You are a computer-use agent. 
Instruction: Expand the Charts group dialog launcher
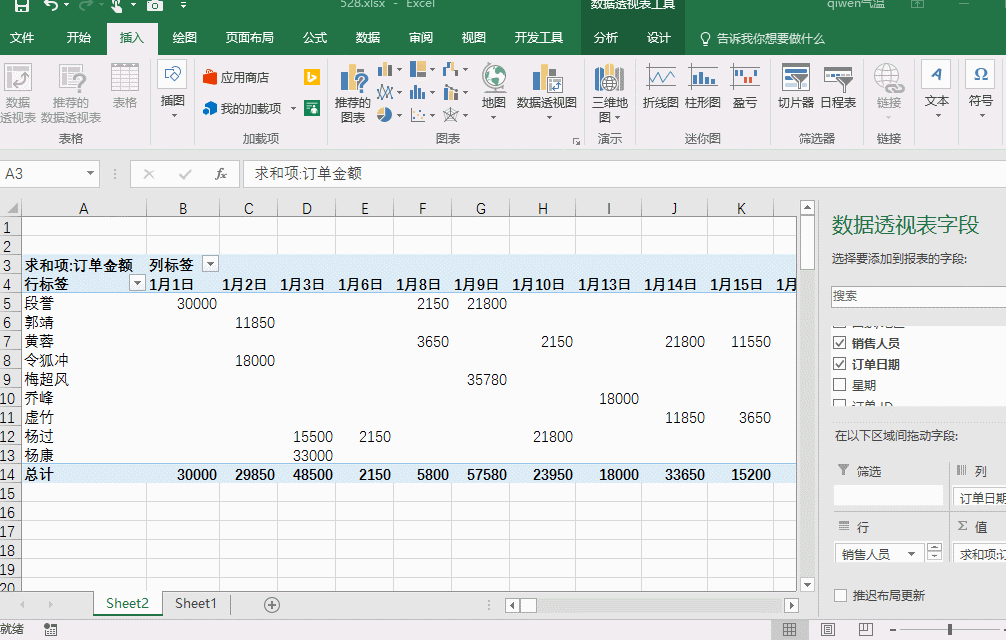(x=576, y=141)
